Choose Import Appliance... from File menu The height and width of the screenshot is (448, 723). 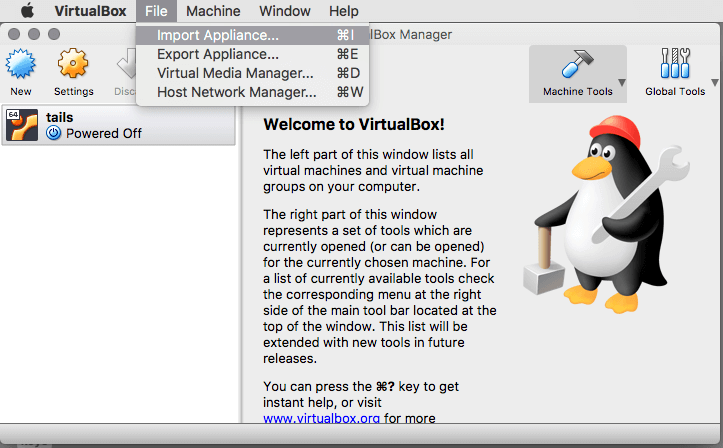(253, 35)
